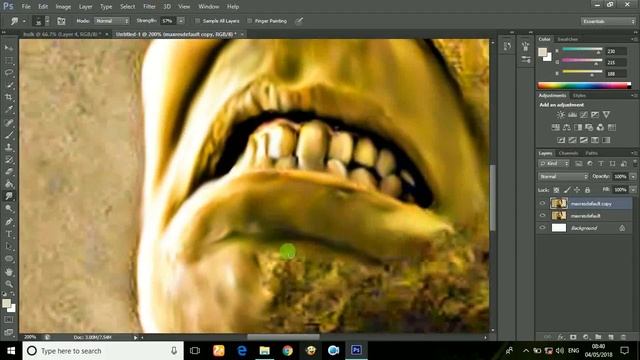The width and height of the screenshot is (640, 360).
Task: Select the Ellipse shape tool
Action: pos(9,259)
